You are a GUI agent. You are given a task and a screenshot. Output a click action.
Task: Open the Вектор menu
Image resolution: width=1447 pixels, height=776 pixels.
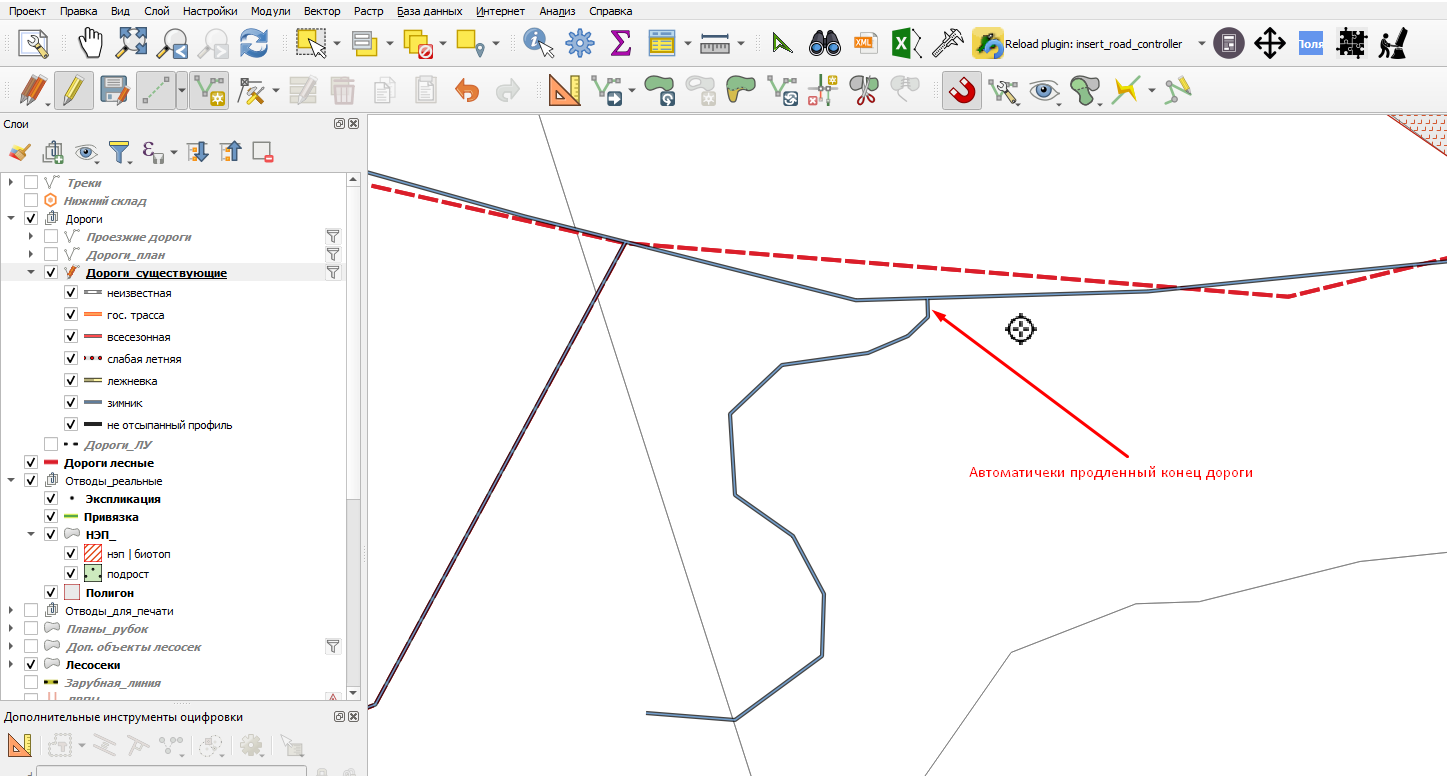click(x=321, y=11)
